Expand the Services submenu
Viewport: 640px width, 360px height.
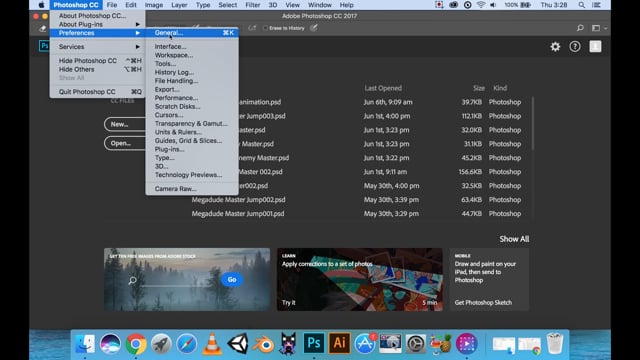(97, 47)
